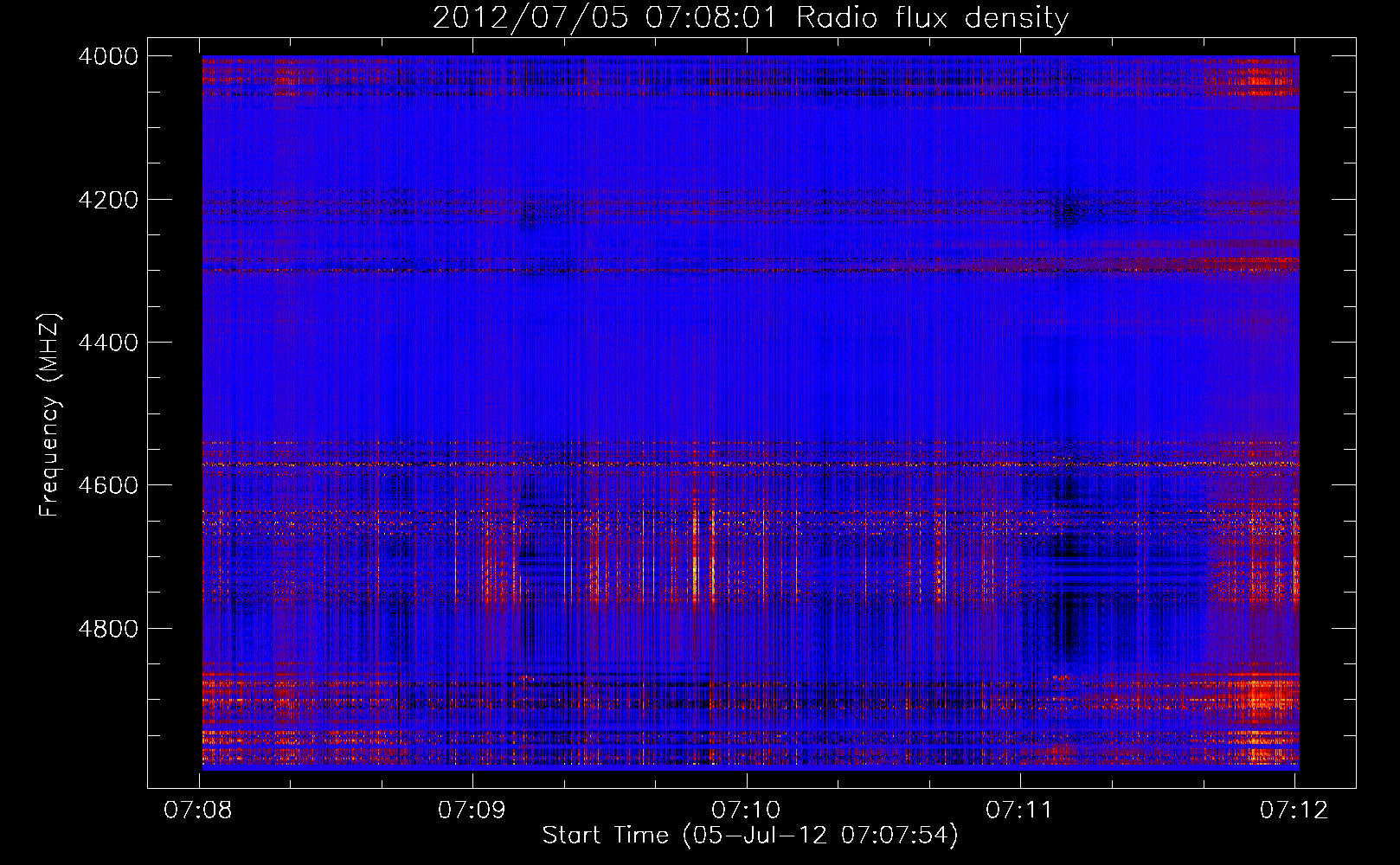Screen dimensions: 1400x865
Task: Click the plot title '2012/07/05 07:08:01 Radio flux density'
Action: coord(750,18)
